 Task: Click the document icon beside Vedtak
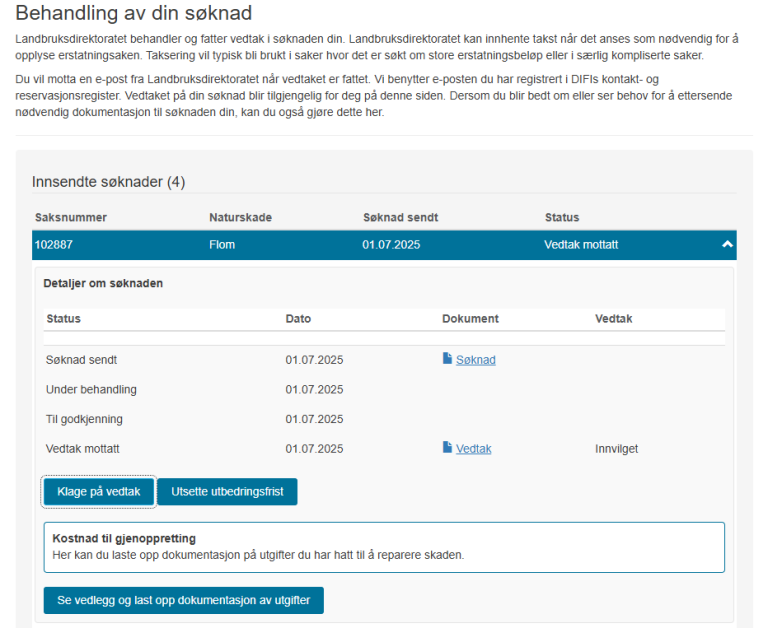(447, 448)
